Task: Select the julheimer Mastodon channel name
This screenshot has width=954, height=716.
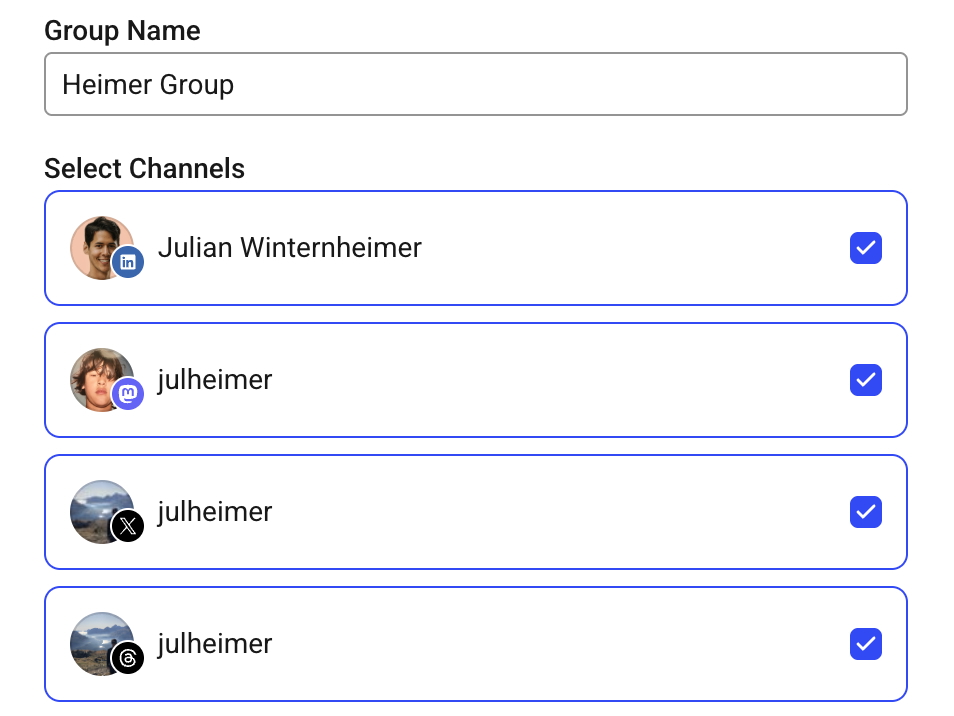Action: coord(215,380)
